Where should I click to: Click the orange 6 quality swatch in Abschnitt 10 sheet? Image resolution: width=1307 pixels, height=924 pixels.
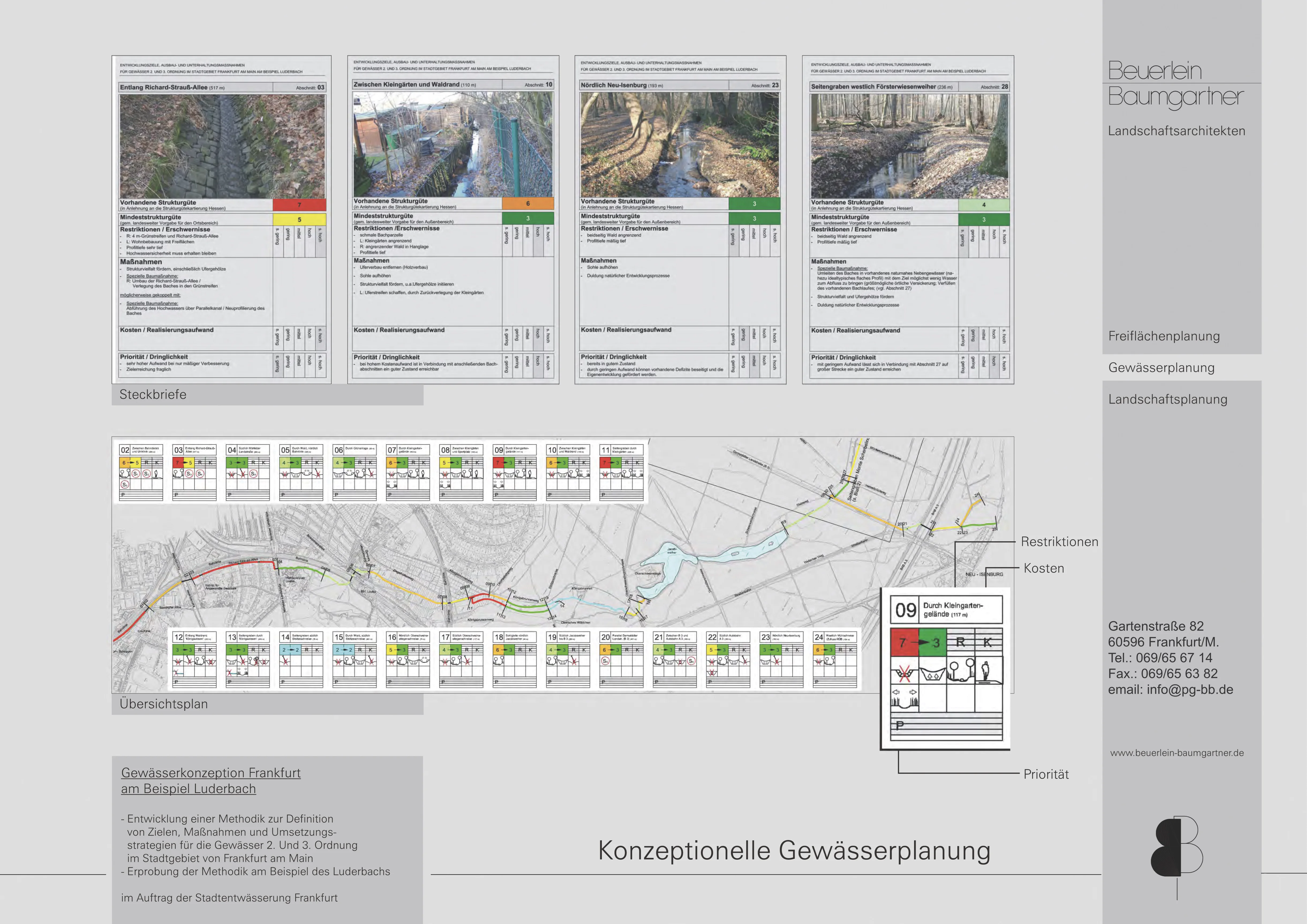(x=528, y=203)
